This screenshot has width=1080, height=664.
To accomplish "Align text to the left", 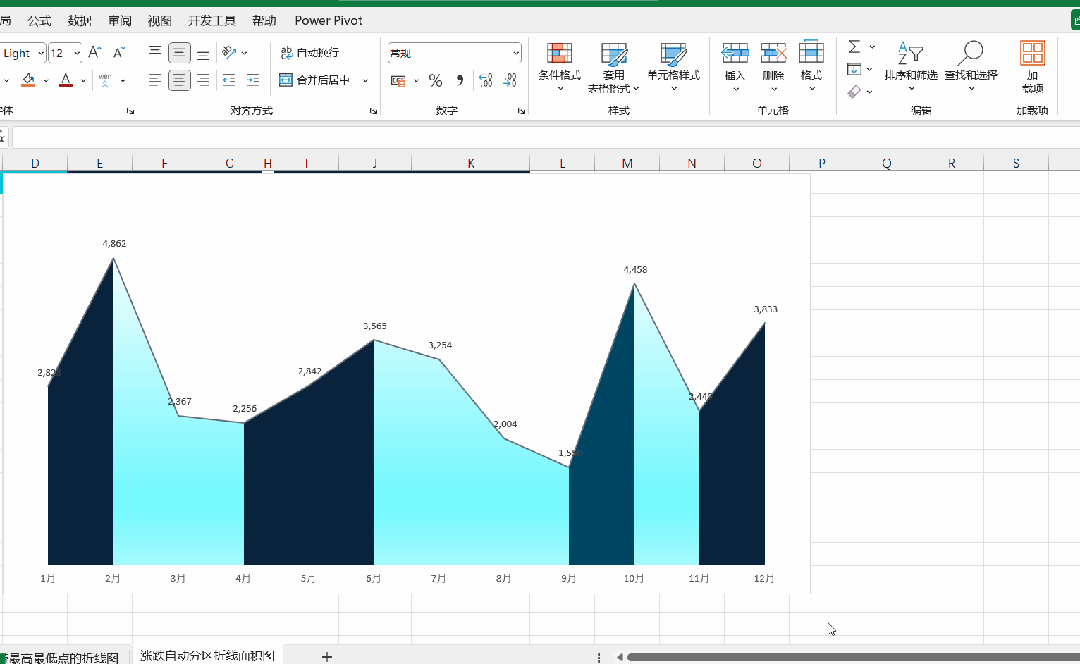I will (x=155, y=81).
